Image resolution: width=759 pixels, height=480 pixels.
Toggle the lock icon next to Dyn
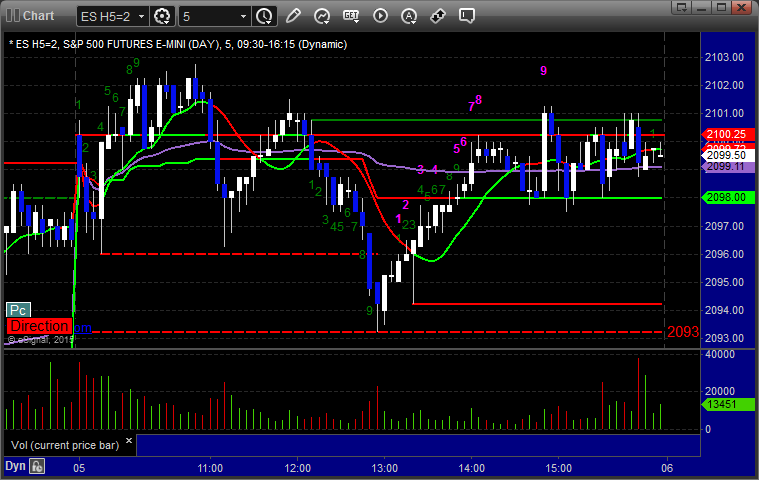point(37,466)
